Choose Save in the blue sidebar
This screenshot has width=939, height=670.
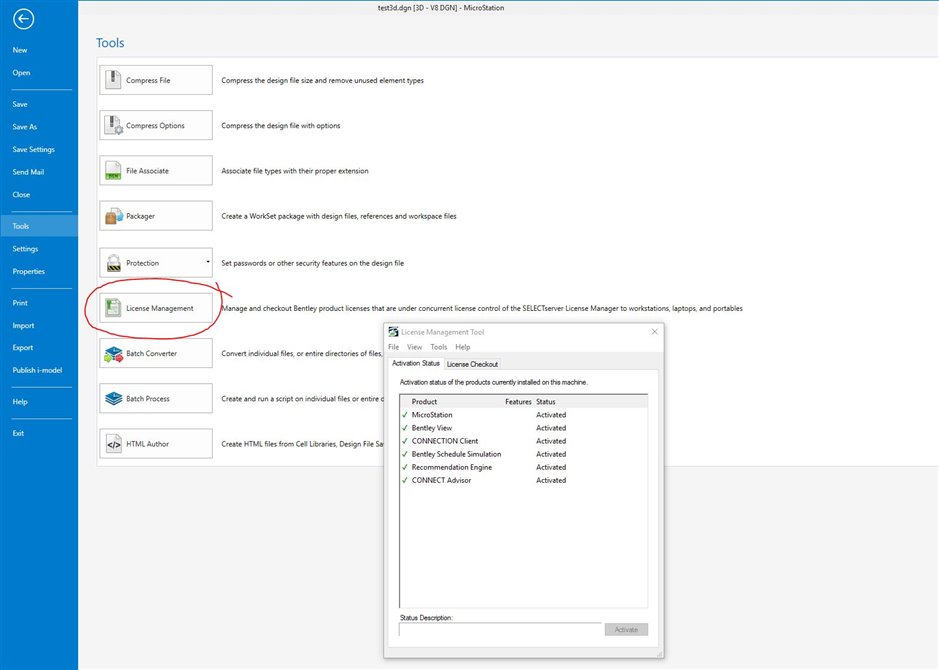20,104
